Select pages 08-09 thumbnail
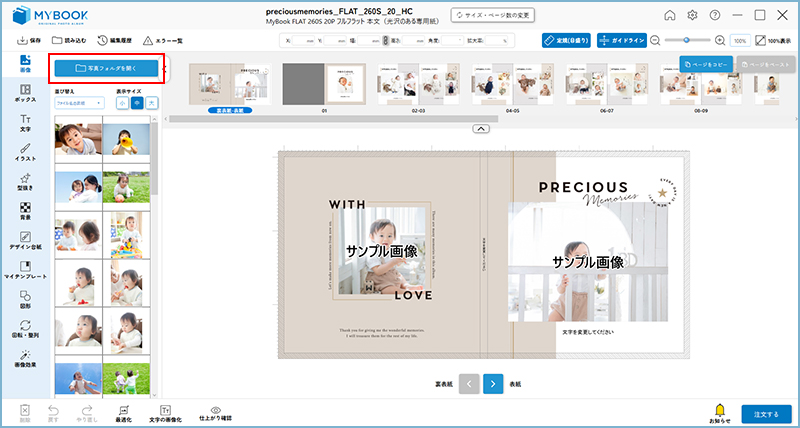This screenshot has width=800, height=428. click(x=701, y=84)
